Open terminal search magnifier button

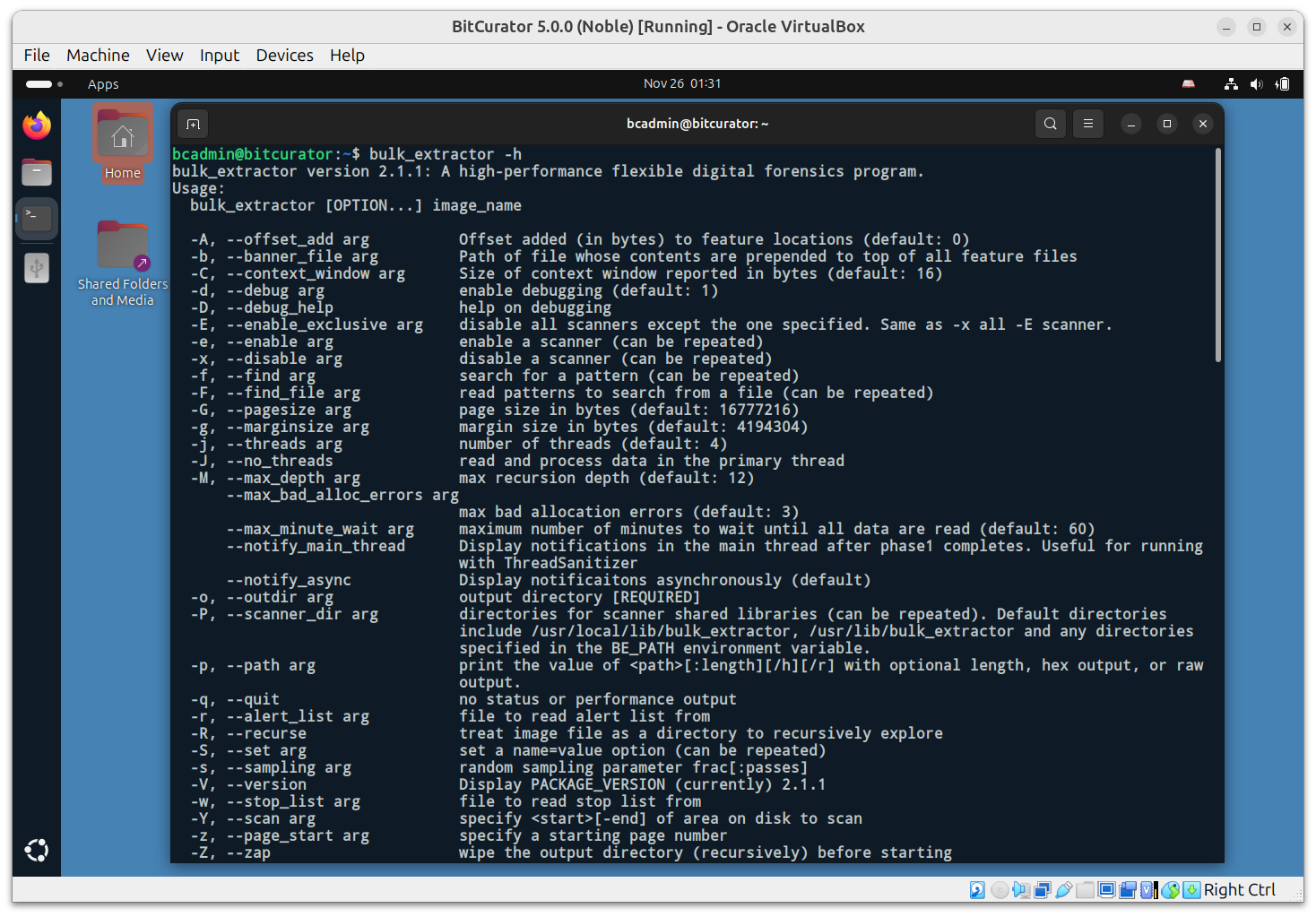(1050, 124)
